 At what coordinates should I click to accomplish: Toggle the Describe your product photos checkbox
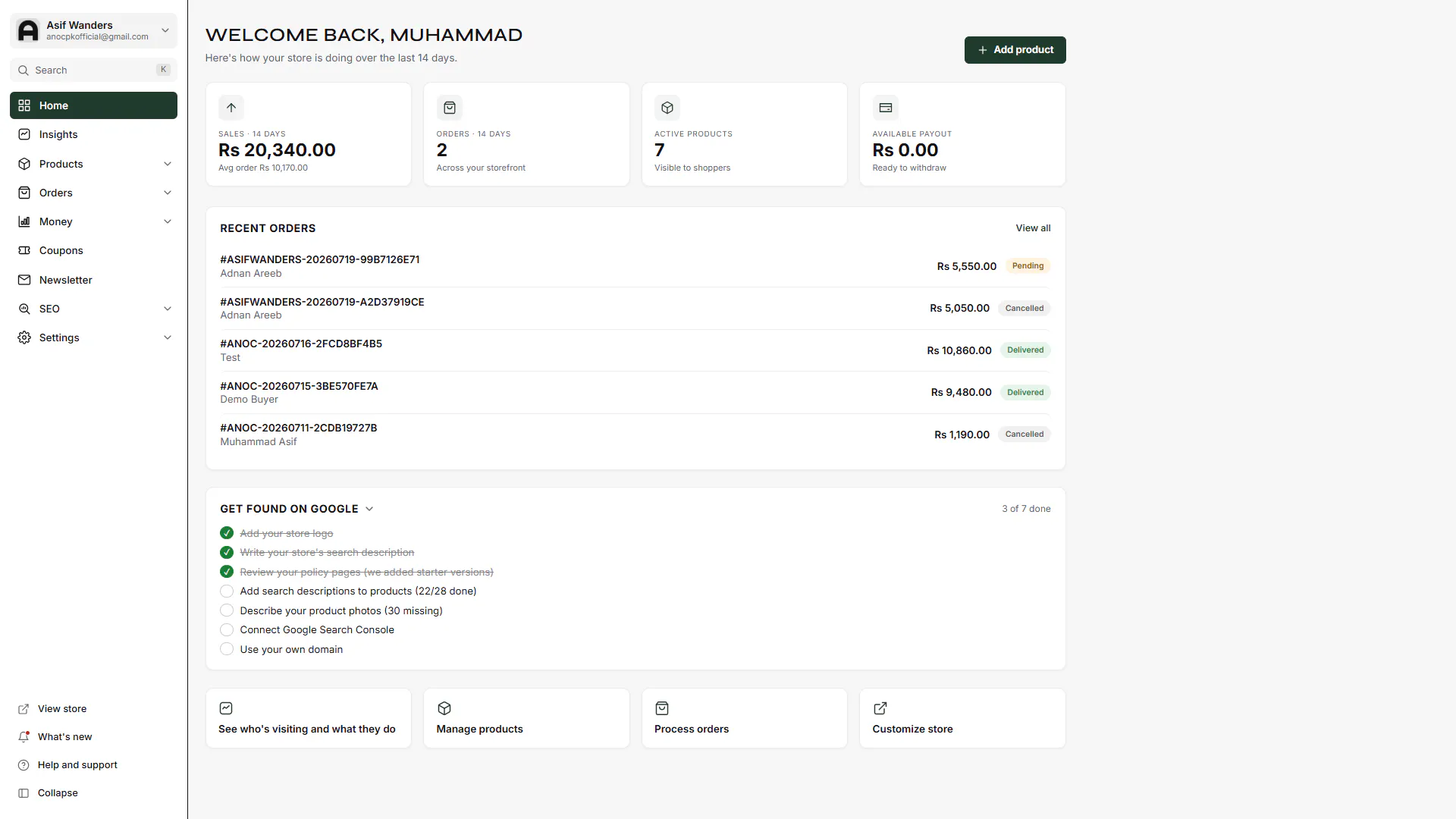(x=227, y=610)
